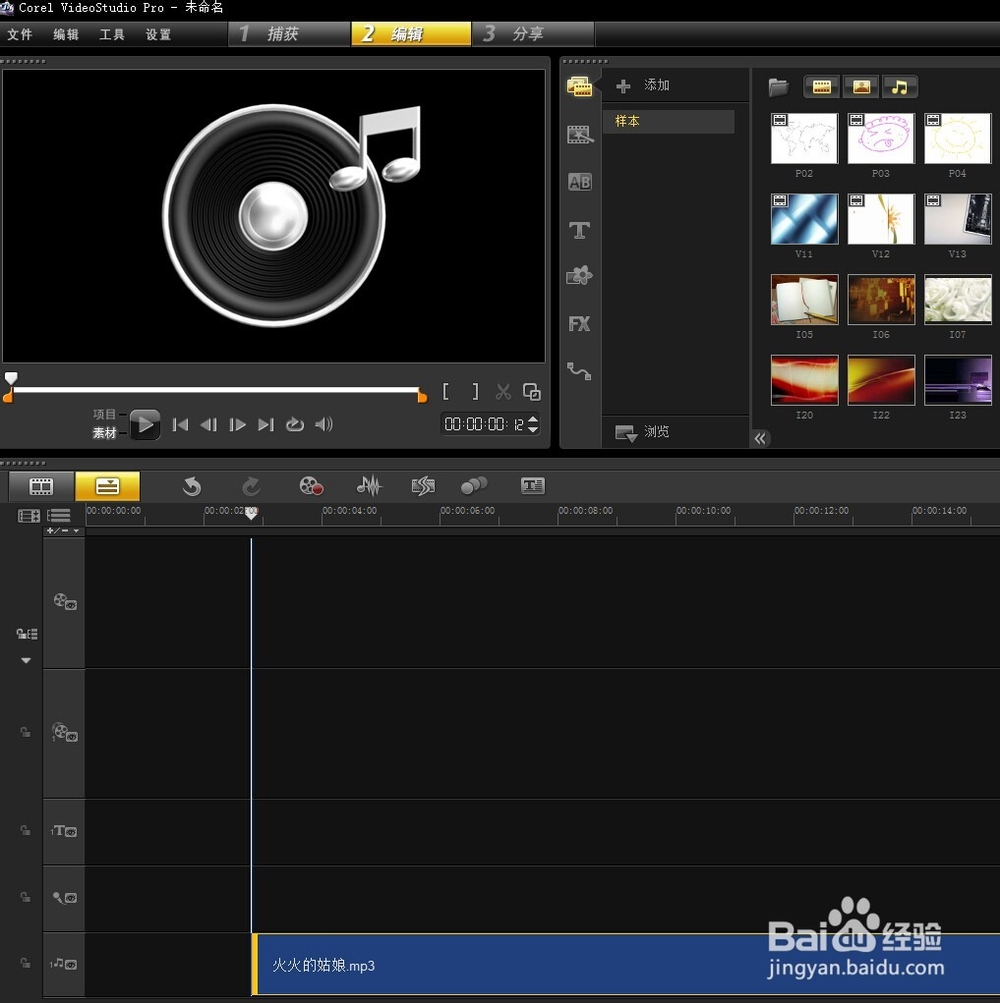1000x1003 pixels.
Task: Toggle Repeat playback
Action: coord(294,424)
